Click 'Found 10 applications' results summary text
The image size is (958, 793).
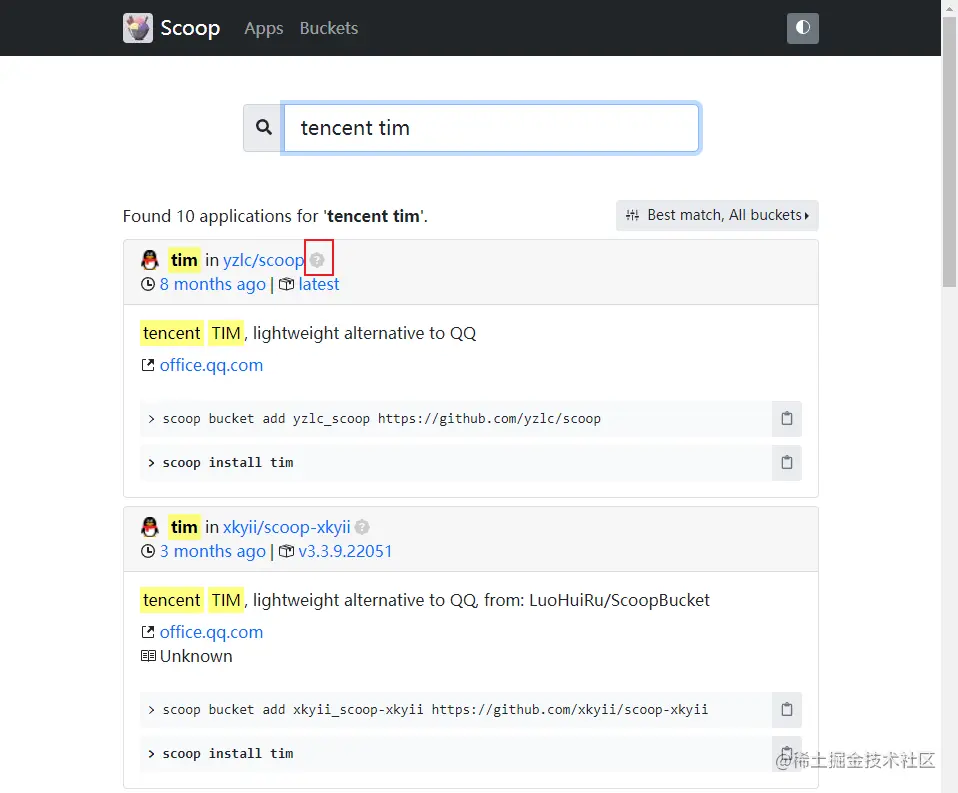tap(275, 216)
